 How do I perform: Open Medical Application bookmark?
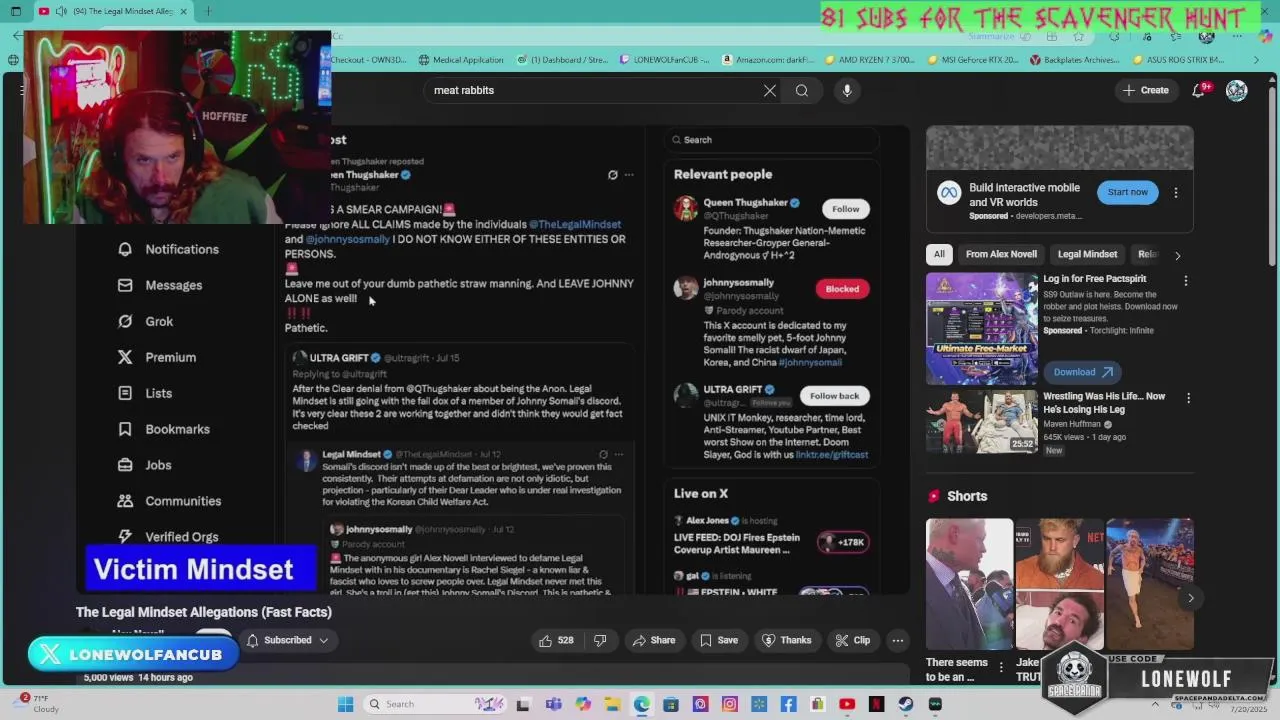[461, 60]
